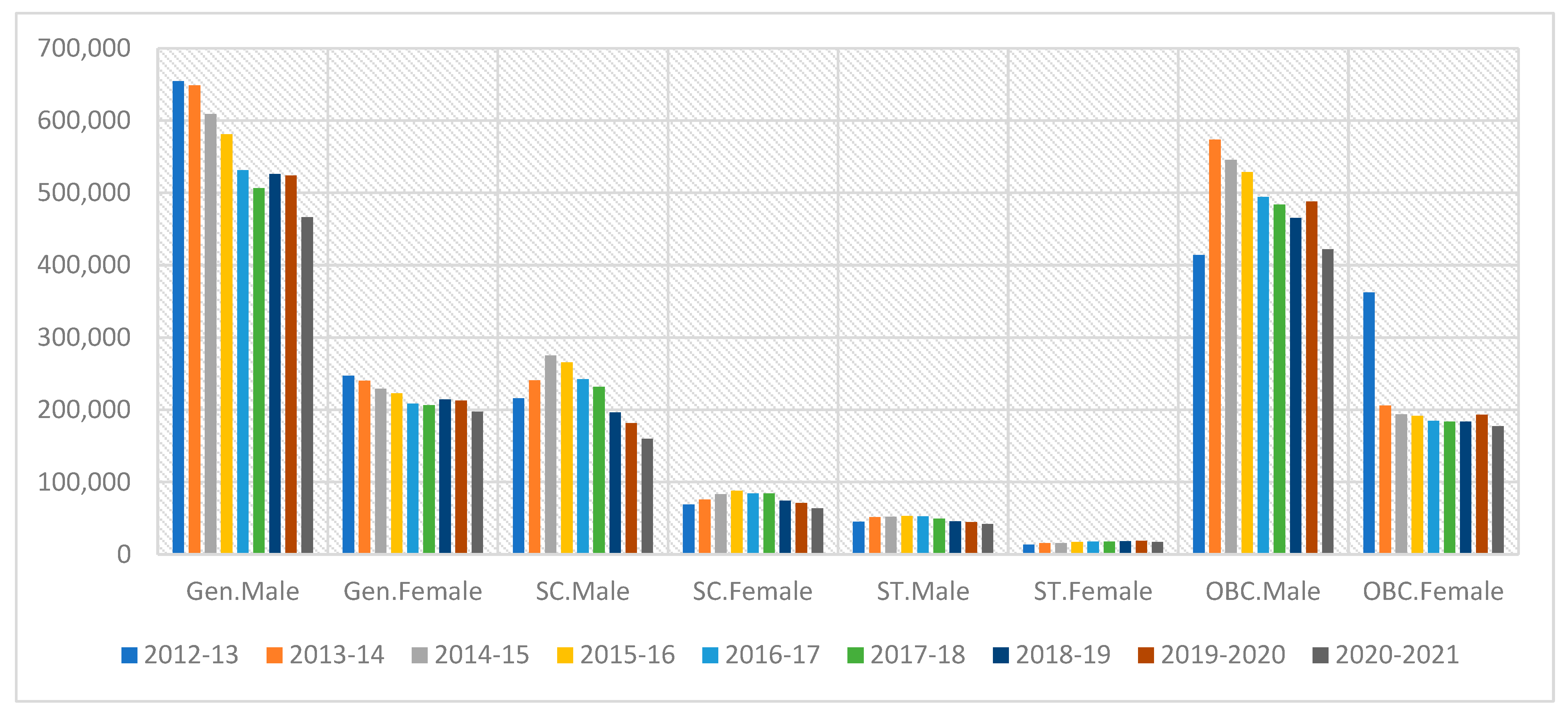This screenshot has width=1568, height=713.
Task: Click the 2017-18 green legend swatch
Action: [x=855, y=655]
